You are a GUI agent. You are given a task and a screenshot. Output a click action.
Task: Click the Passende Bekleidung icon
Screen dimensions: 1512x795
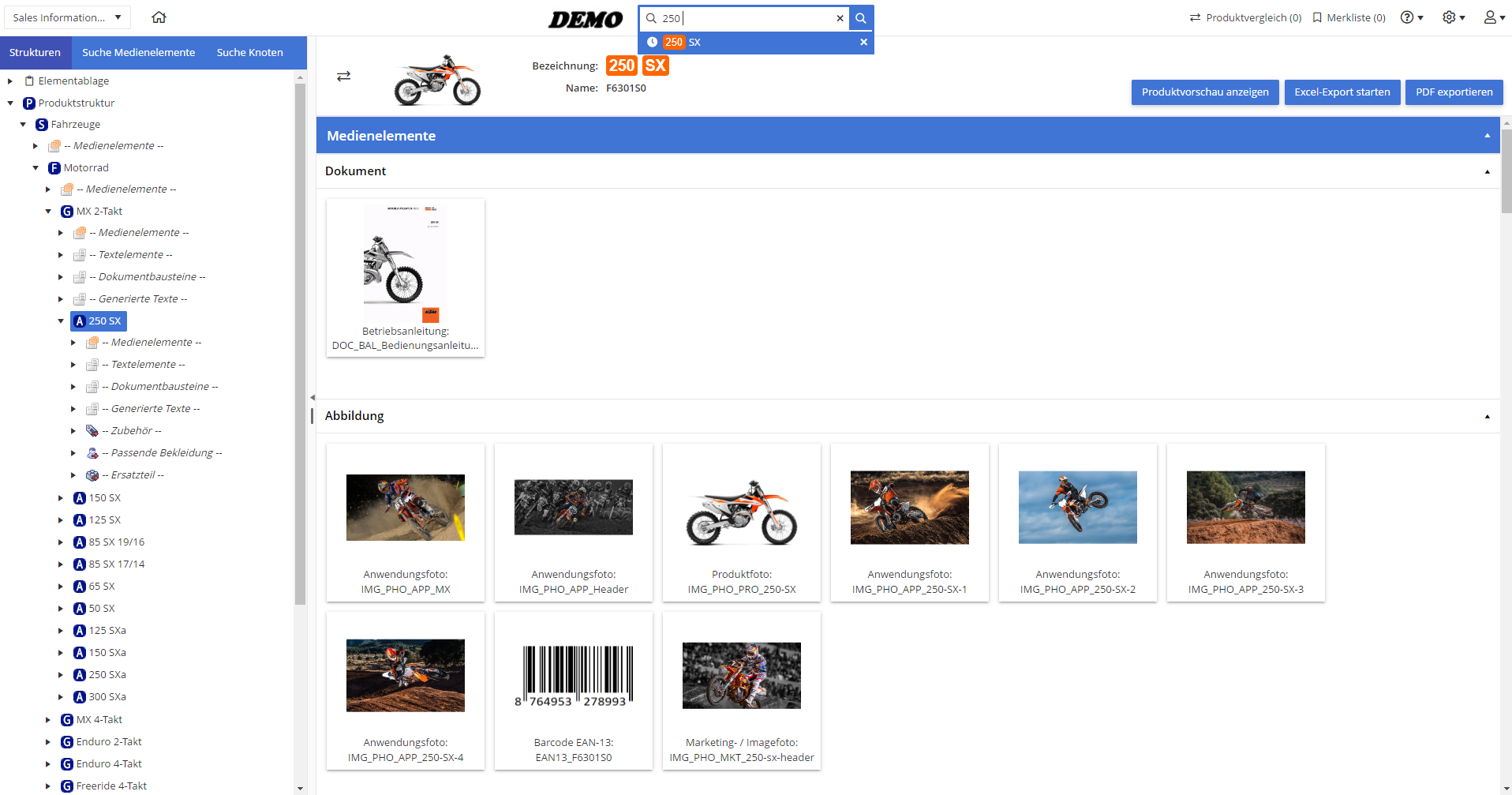click(92, 453)
